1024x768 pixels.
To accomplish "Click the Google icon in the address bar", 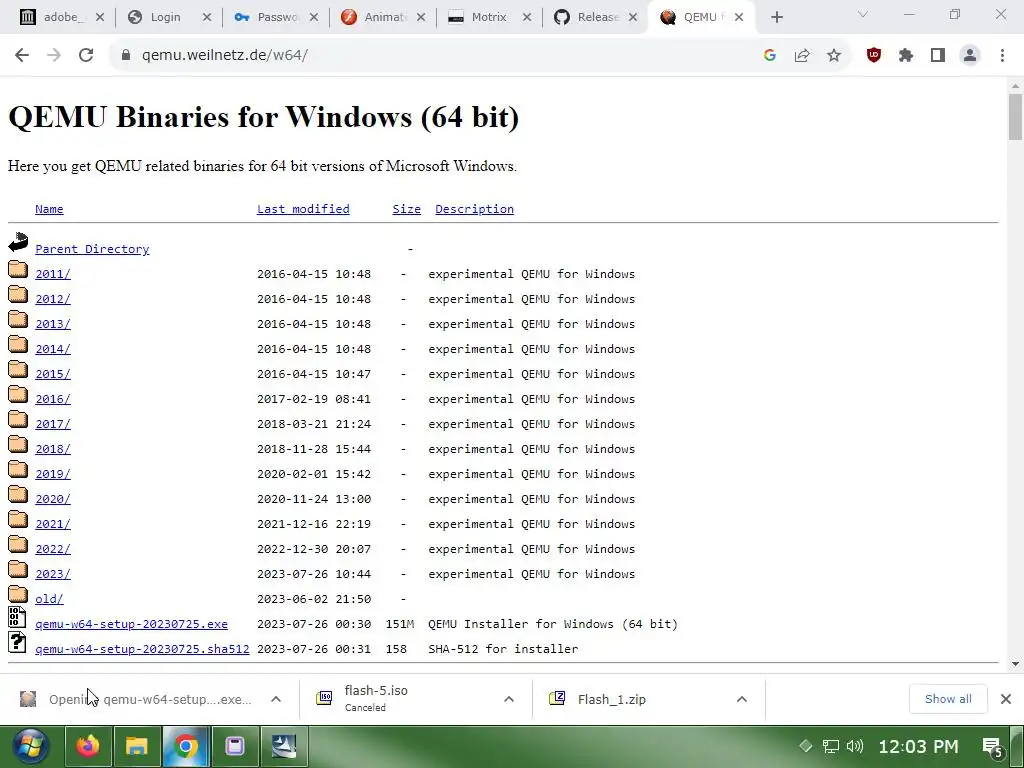I will [770, 56].
